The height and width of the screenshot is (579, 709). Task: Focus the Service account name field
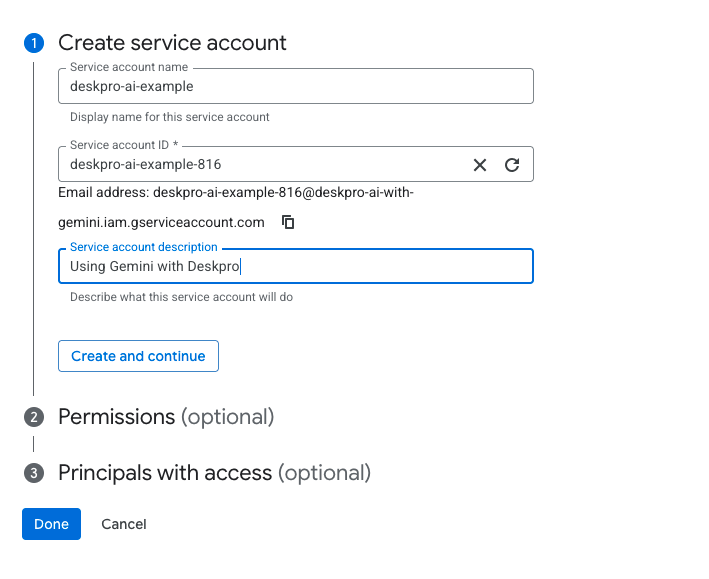point(295,87)
